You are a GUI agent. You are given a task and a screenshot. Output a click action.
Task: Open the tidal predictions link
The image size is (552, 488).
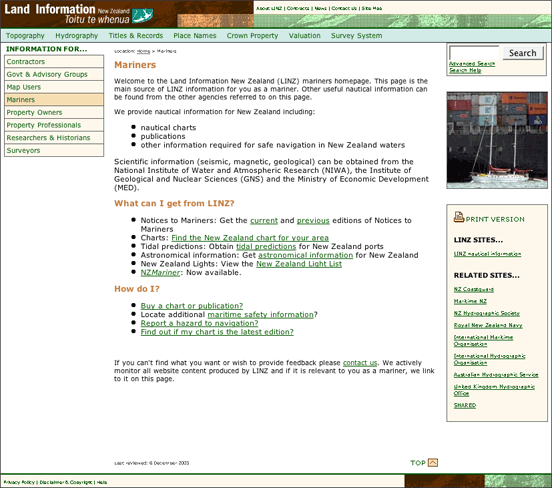pyautogui.click(x=266, y=246)
